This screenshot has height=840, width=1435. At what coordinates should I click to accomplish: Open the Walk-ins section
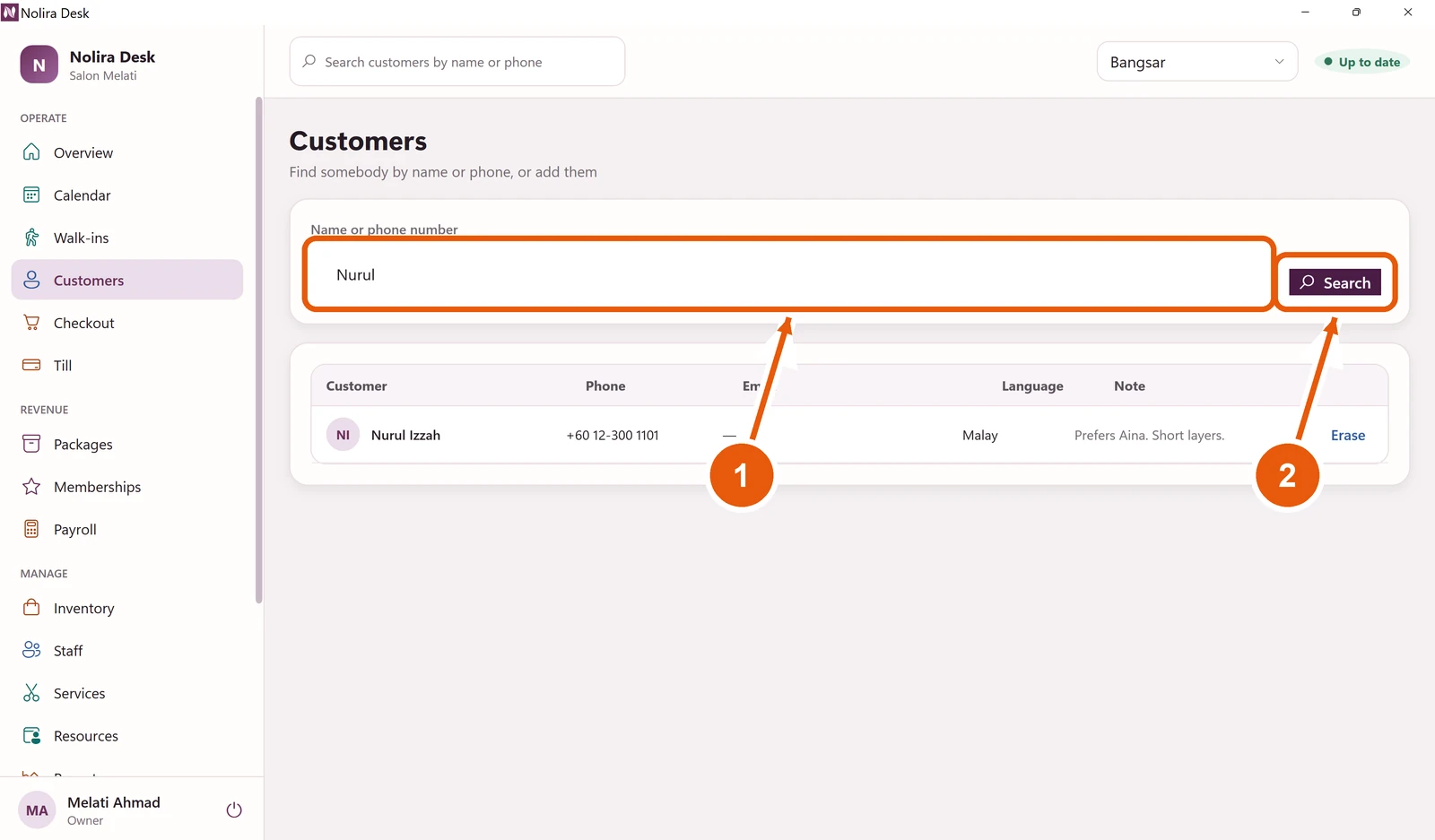pyautogui.click(x=127, y=238)
